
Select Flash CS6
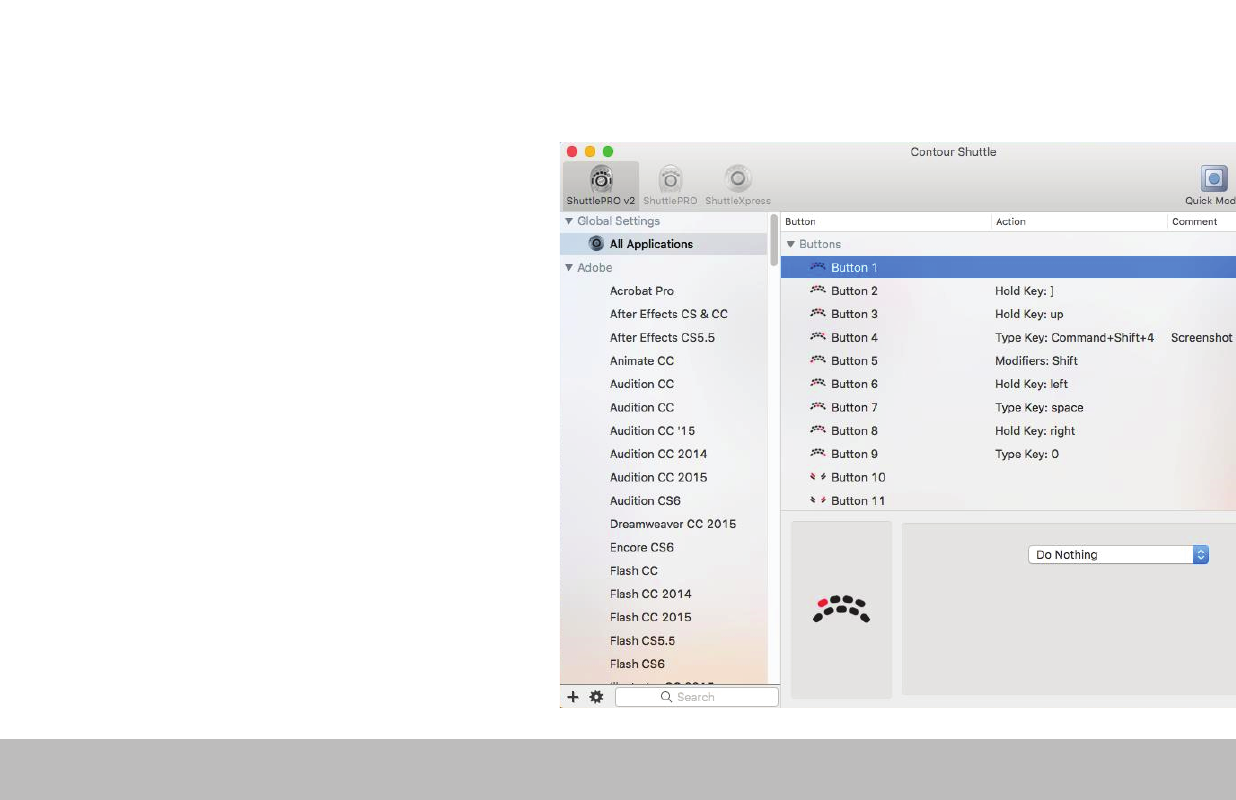(x=637, y=664)
